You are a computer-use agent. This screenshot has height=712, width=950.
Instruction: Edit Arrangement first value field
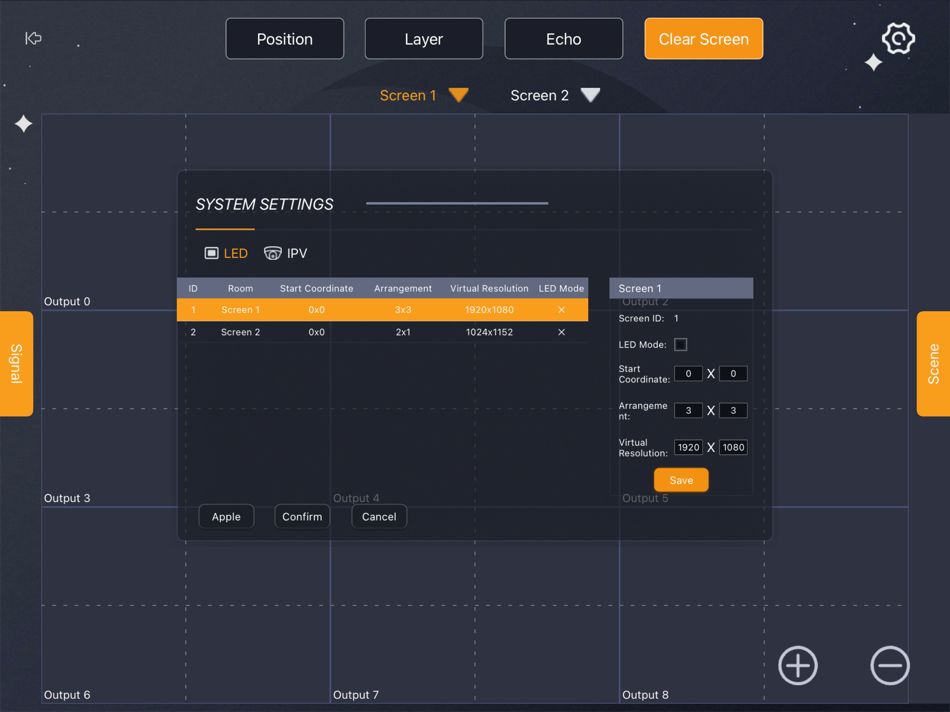tap(688, 411)
